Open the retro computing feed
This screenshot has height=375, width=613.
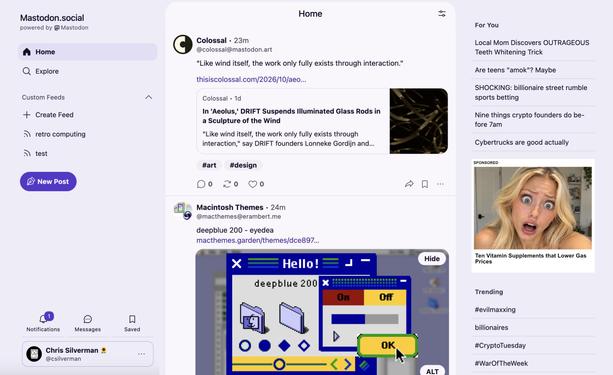click(x=60, y=134)
